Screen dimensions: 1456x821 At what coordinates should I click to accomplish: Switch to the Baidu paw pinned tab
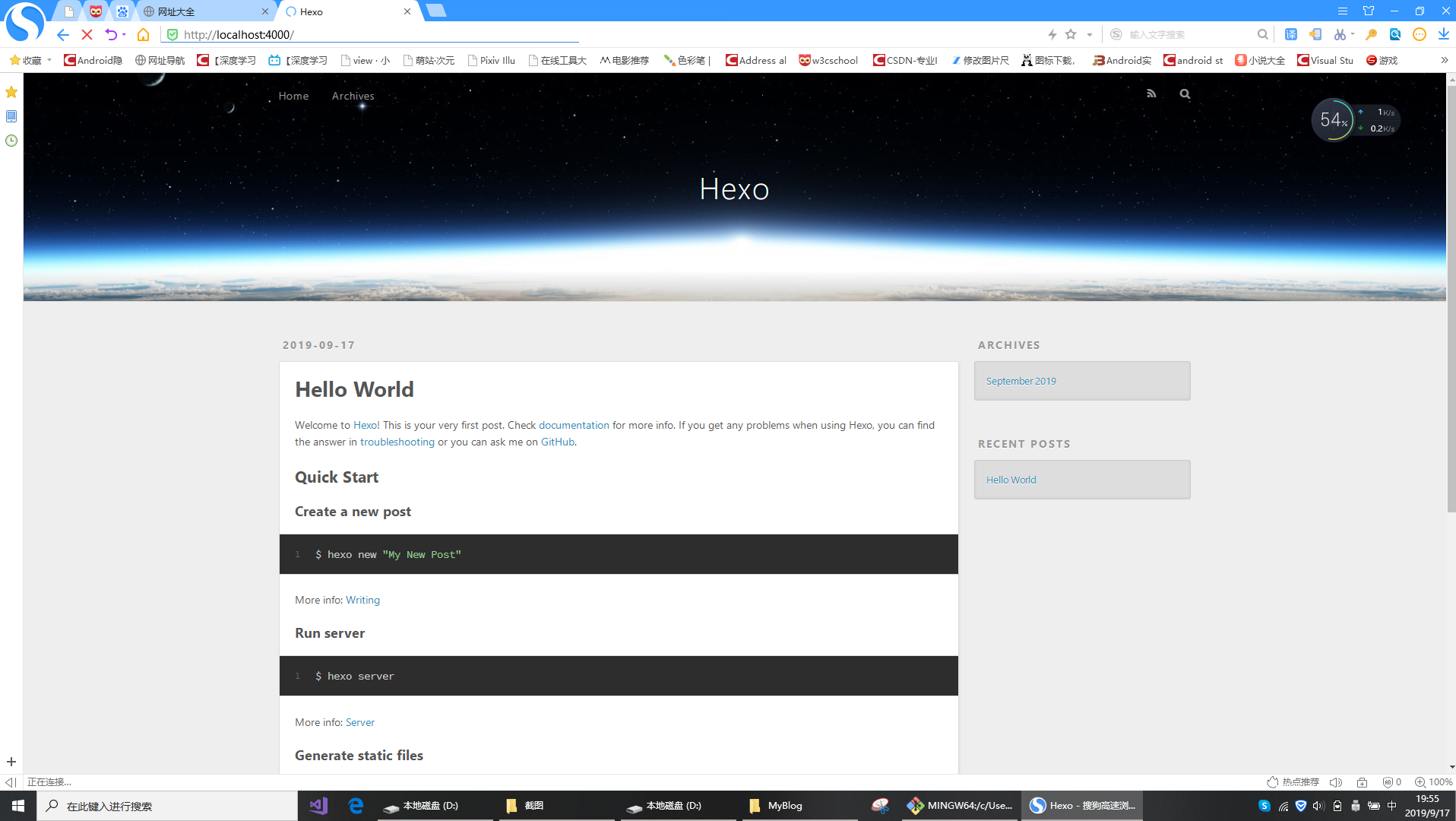point(122,11)
